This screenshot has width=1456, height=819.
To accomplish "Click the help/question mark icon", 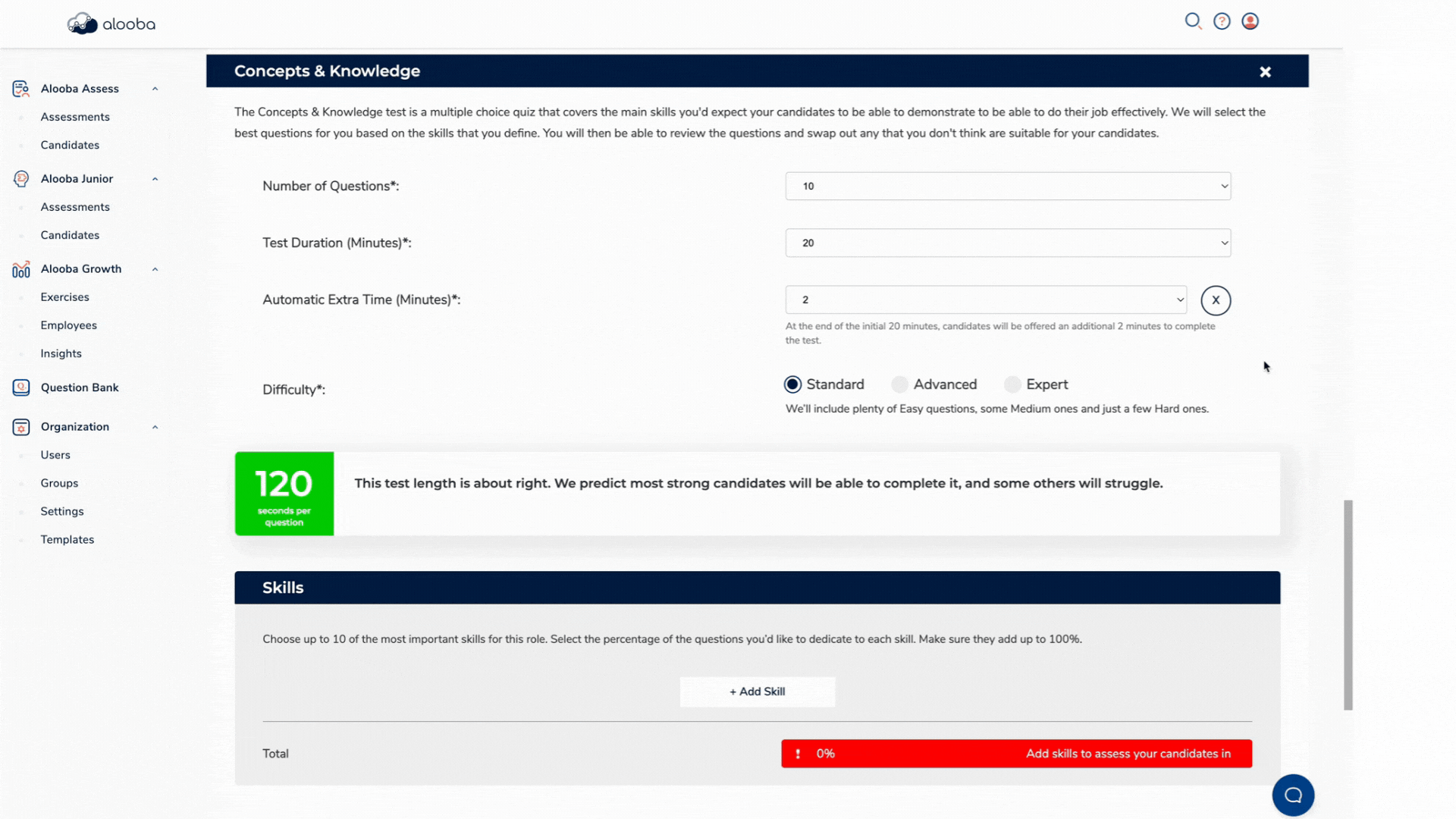I will [x=1222, y=21].
